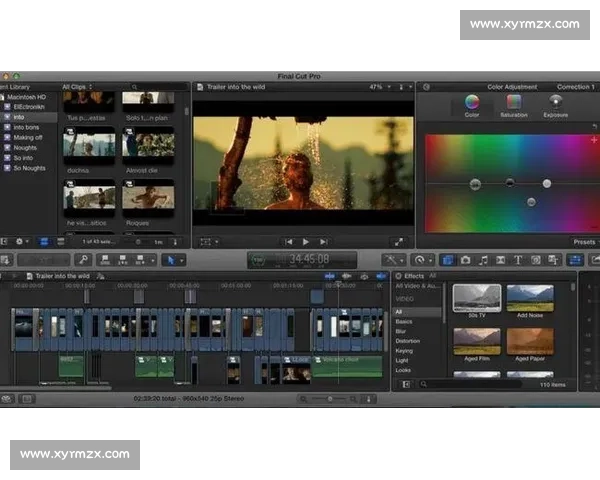Select the Keying effects category
Image resolution: width=600 pixels, height=480 pixels.
tap(404, 351)
